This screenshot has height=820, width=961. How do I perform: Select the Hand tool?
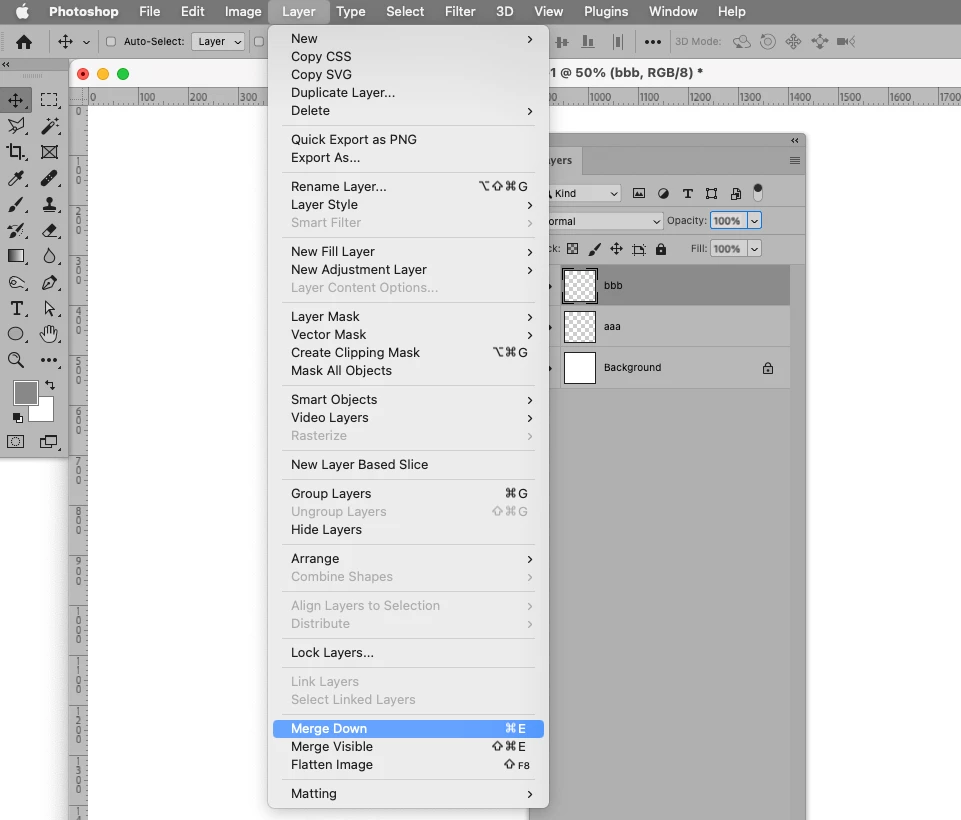[50, 334]
